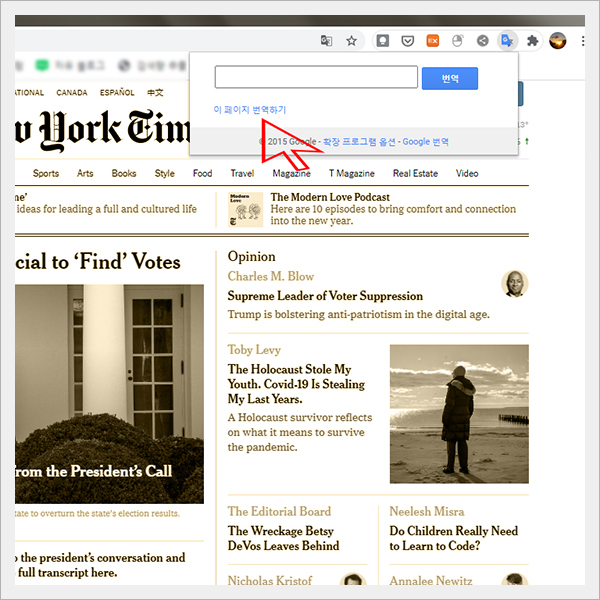600x600 pixels.
Task: Open Travel section
Action: tap(242, 173)
